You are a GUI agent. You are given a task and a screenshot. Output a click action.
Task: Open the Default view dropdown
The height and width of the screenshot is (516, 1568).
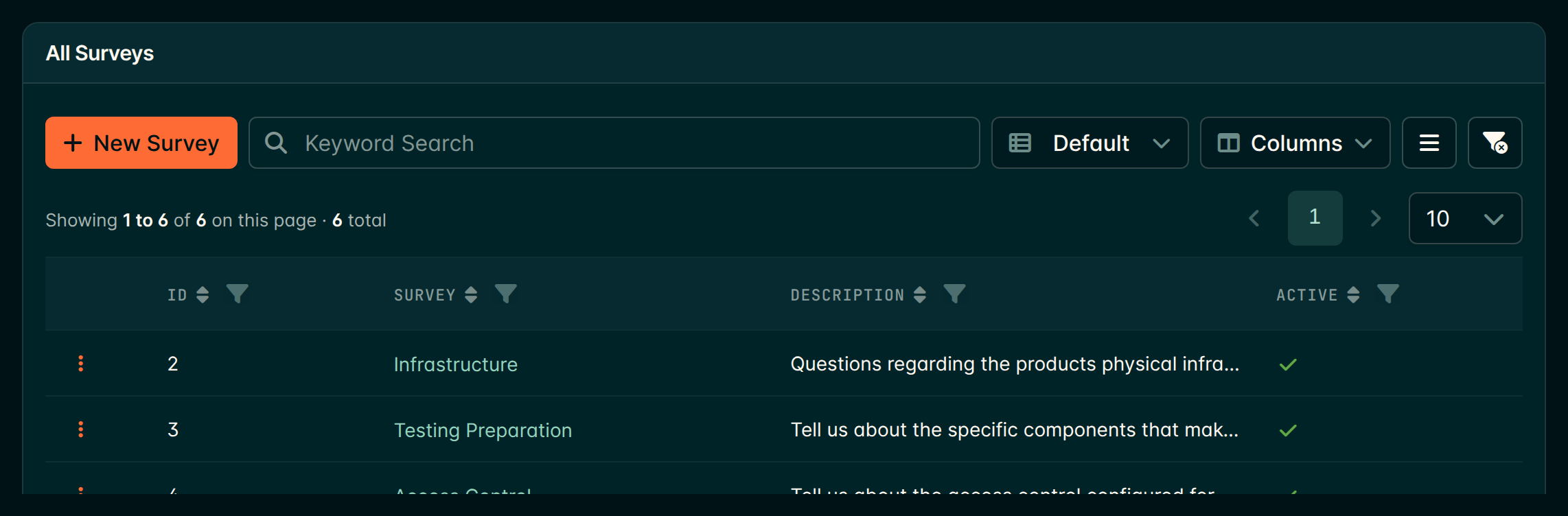(x=1089, y=143)
